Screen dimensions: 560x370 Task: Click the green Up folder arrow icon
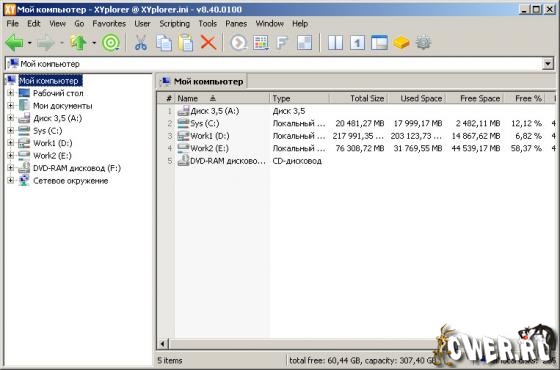[78, 43]
